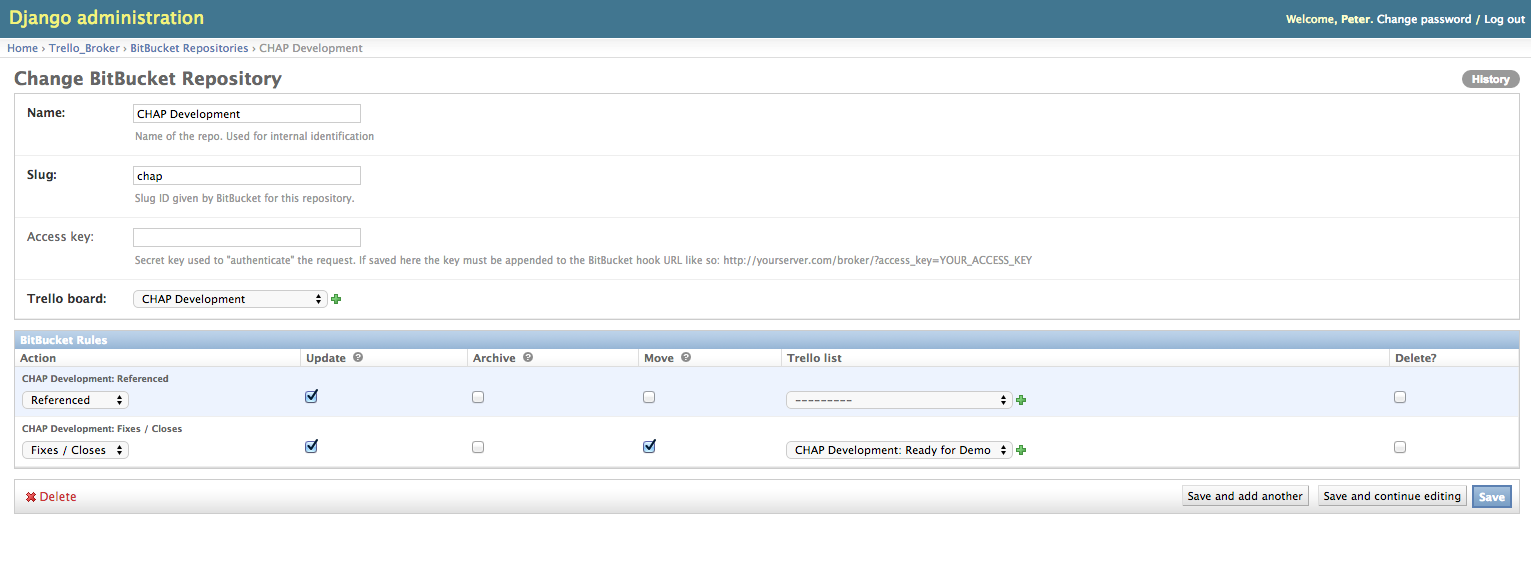Image resolution: width=1531 pixels, height=575 pixels.
Task: Uncheck Move for the Fixes / Closes rule
Action: tap(649, 446)
